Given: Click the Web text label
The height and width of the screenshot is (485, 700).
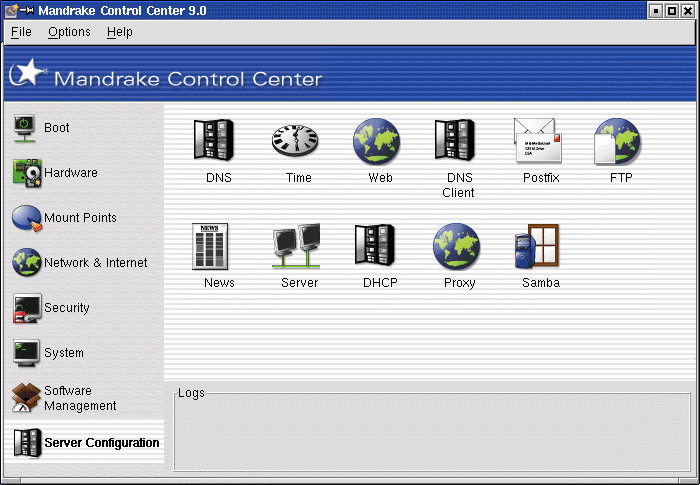Looking at the screenshot, I should (x=380, y=178).
